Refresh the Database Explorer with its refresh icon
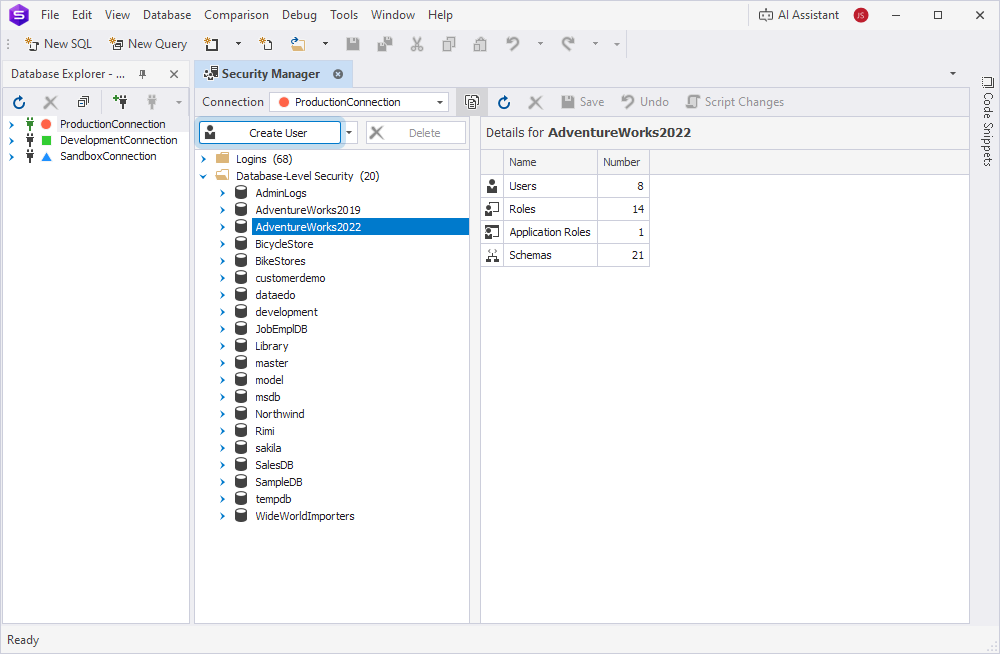Screen dimensions: 1000x654 click(x=18, y=101)
